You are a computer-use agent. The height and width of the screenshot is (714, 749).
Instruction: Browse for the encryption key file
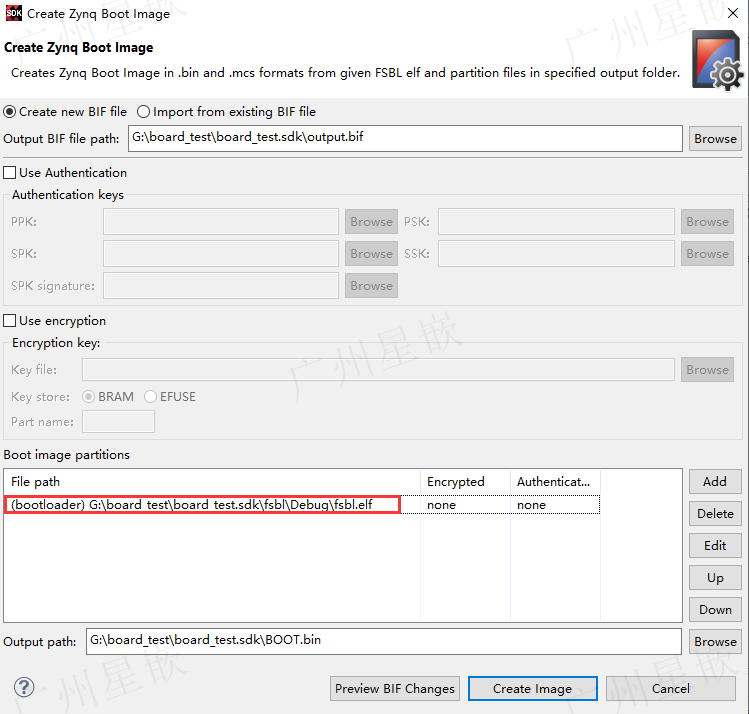coord(707,370)
